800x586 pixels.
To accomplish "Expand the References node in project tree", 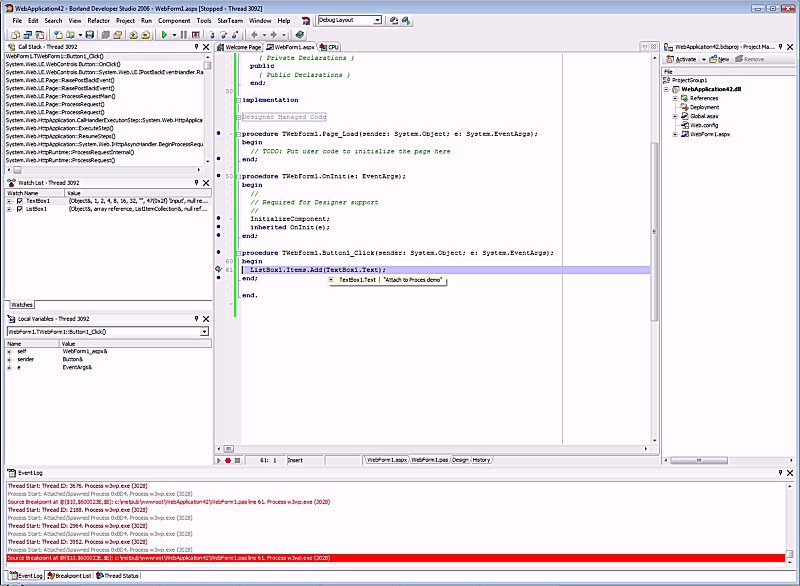I will pos(675,98).
